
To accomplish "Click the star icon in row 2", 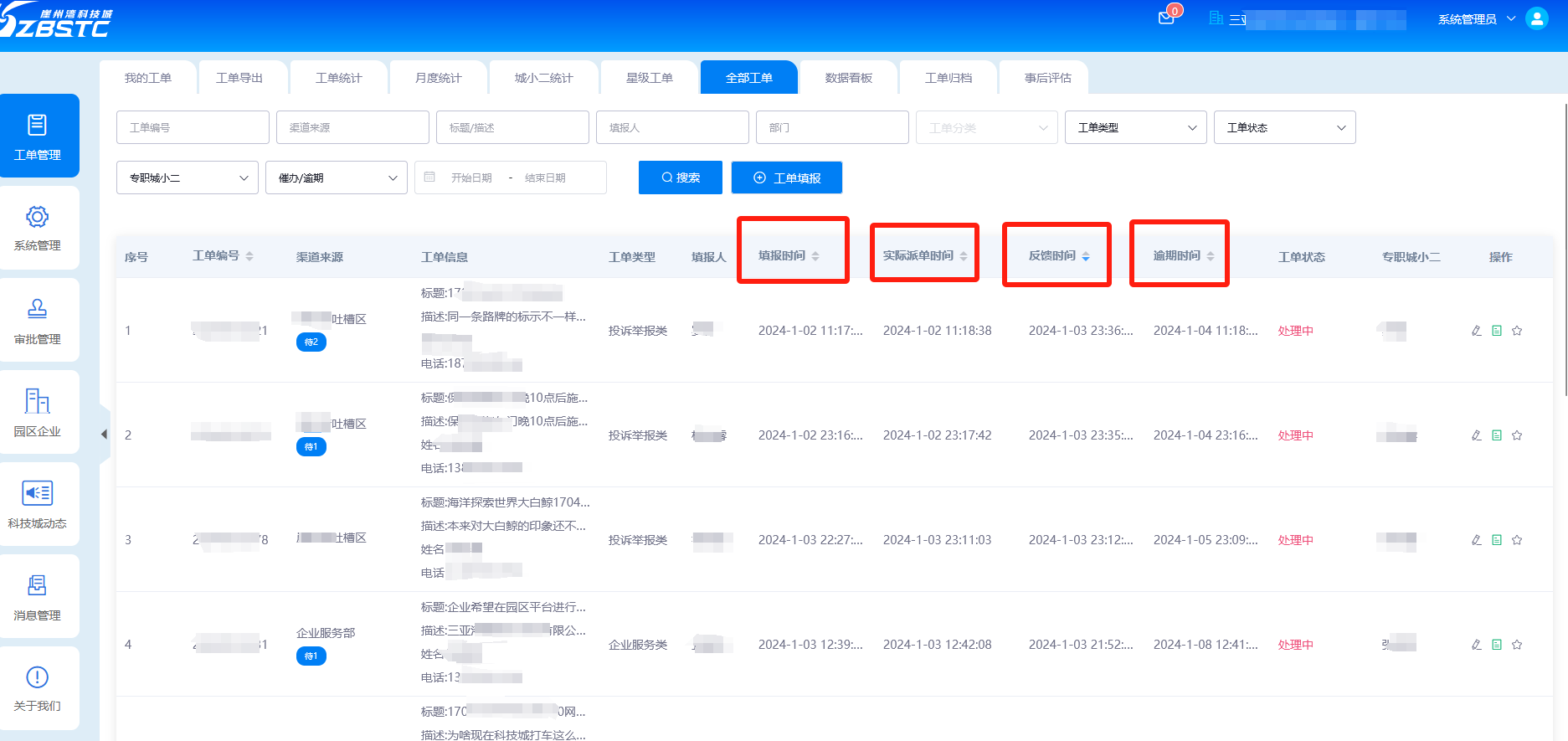I will [1517, 435].
